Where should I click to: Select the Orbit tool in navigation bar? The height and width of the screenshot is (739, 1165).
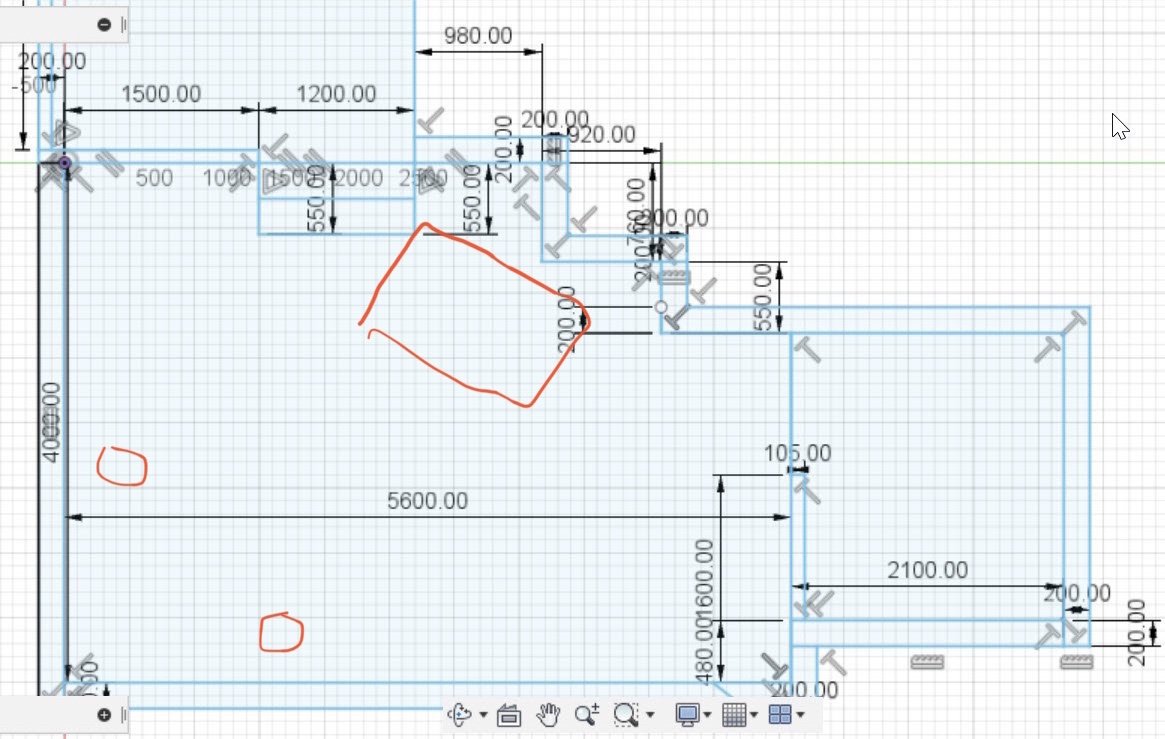pyautogui.click(x=461, y=714)
